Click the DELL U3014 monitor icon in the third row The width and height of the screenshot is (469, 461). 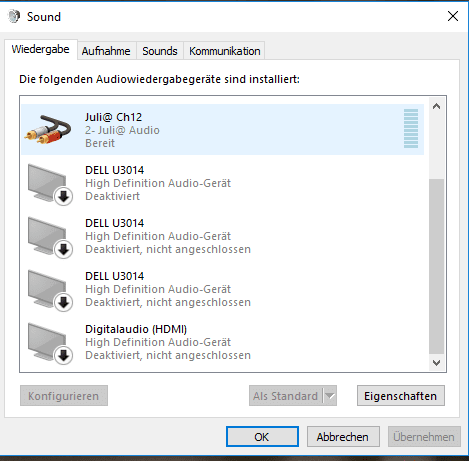[50, 237]
